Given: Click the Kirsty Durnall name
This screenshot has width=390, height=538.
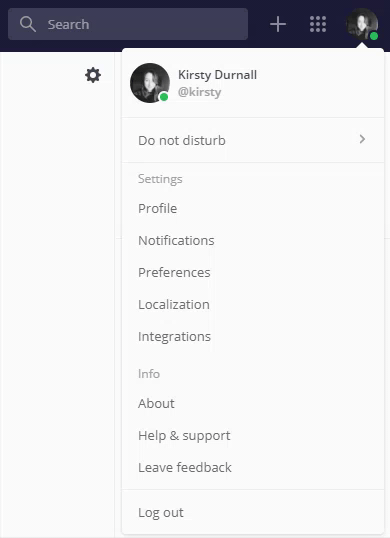Looking at the screenshot, I should tap(217, 75).
